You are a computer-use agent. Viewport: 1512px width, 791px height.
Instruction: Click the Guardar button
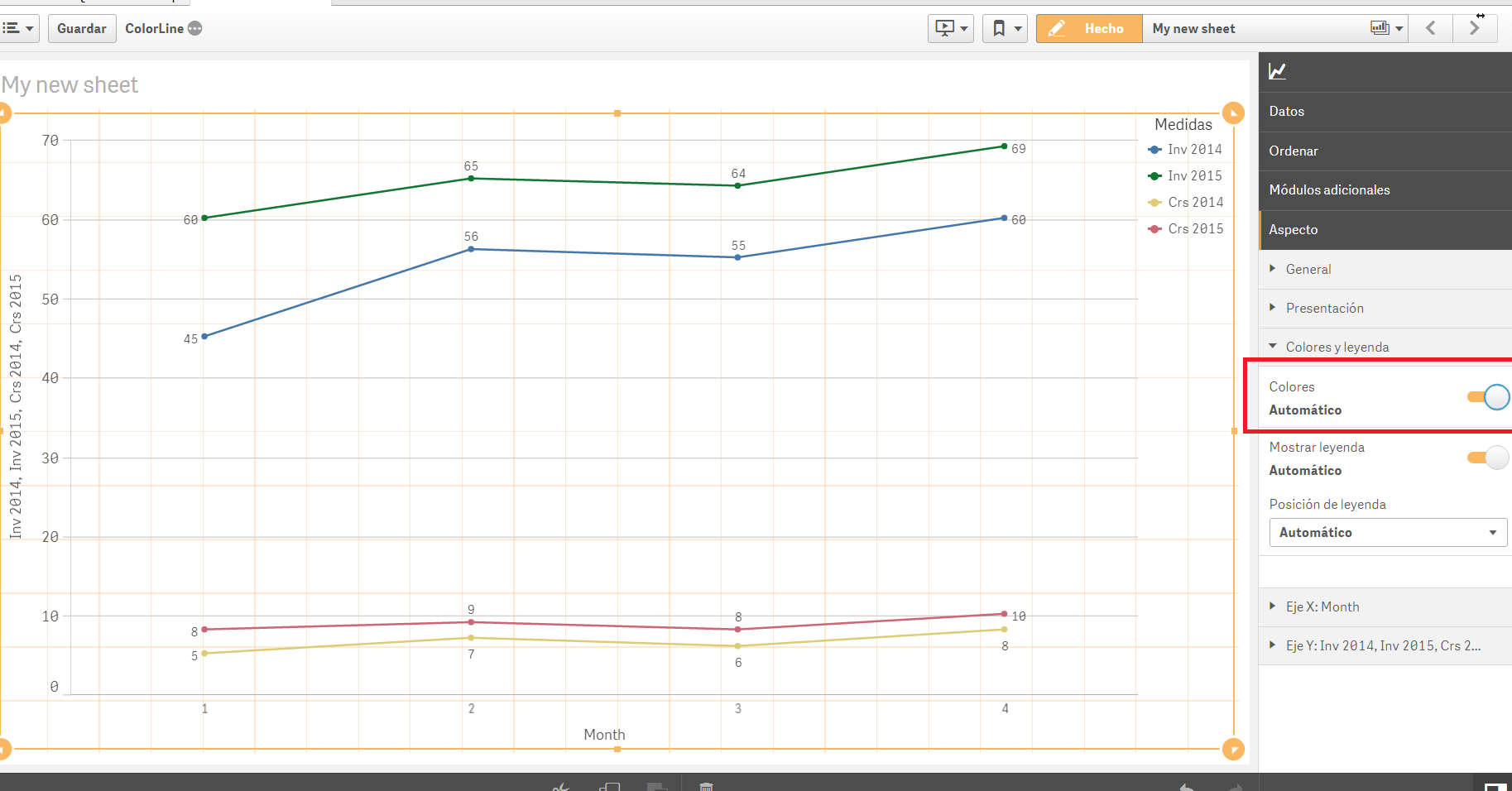(82, 28)
